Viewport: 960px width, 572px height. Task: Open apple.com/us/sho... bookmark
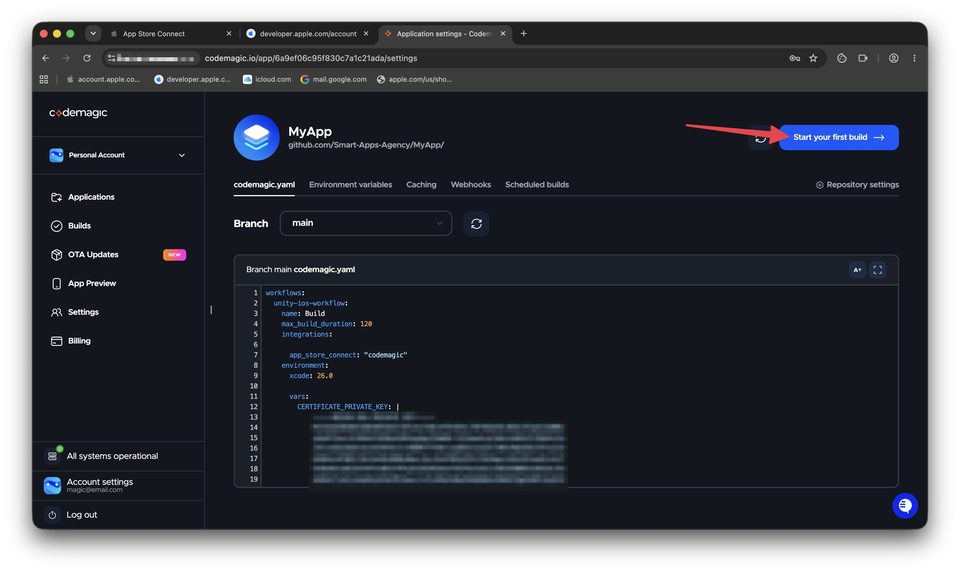coord(414,80)
